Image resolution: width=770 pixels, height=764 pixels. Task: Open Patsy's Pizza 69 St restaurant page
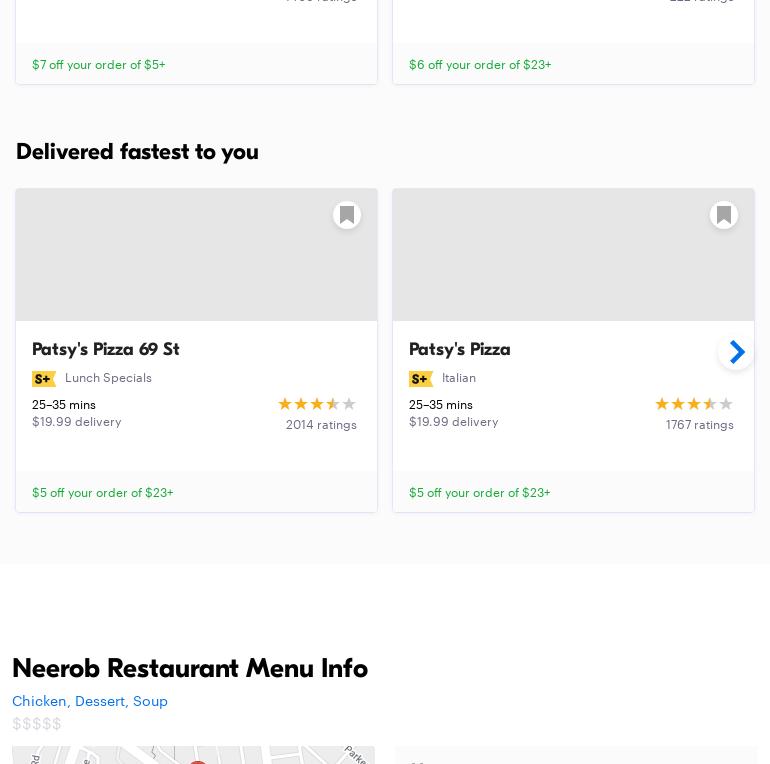point(106,349)
